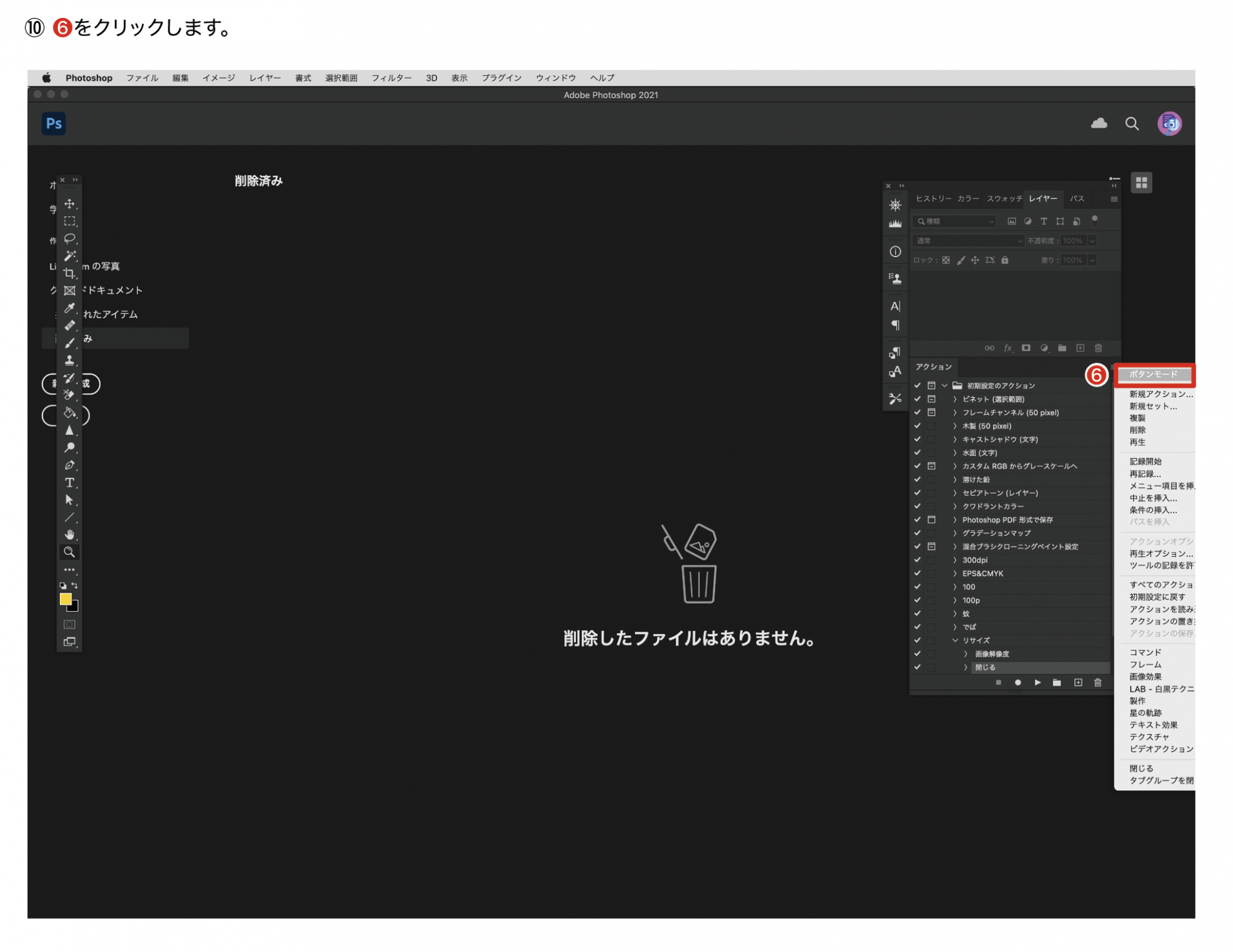Switch to the ヒストリー tab
The image size is (1233, 952).
[x=933, y=199]
